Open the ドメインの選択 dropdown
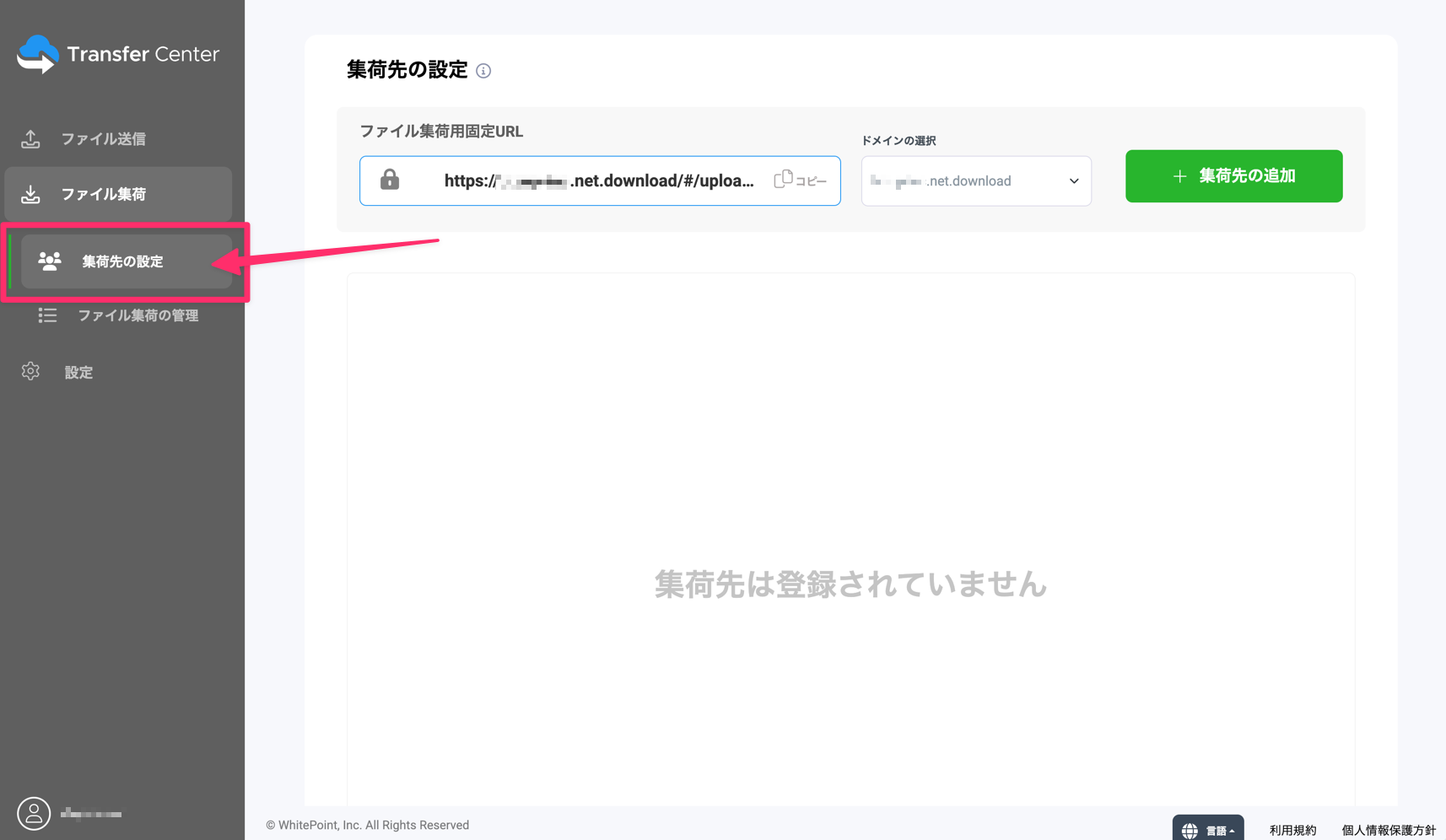Image resolution: width=1446 pixels, height=840 pixels. [975, 180]
